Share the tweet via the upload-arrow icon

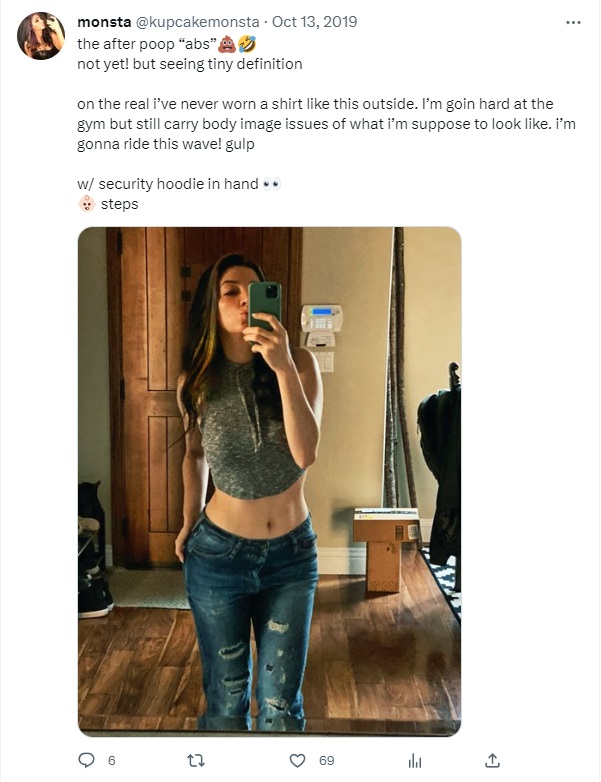coord(492,760)
